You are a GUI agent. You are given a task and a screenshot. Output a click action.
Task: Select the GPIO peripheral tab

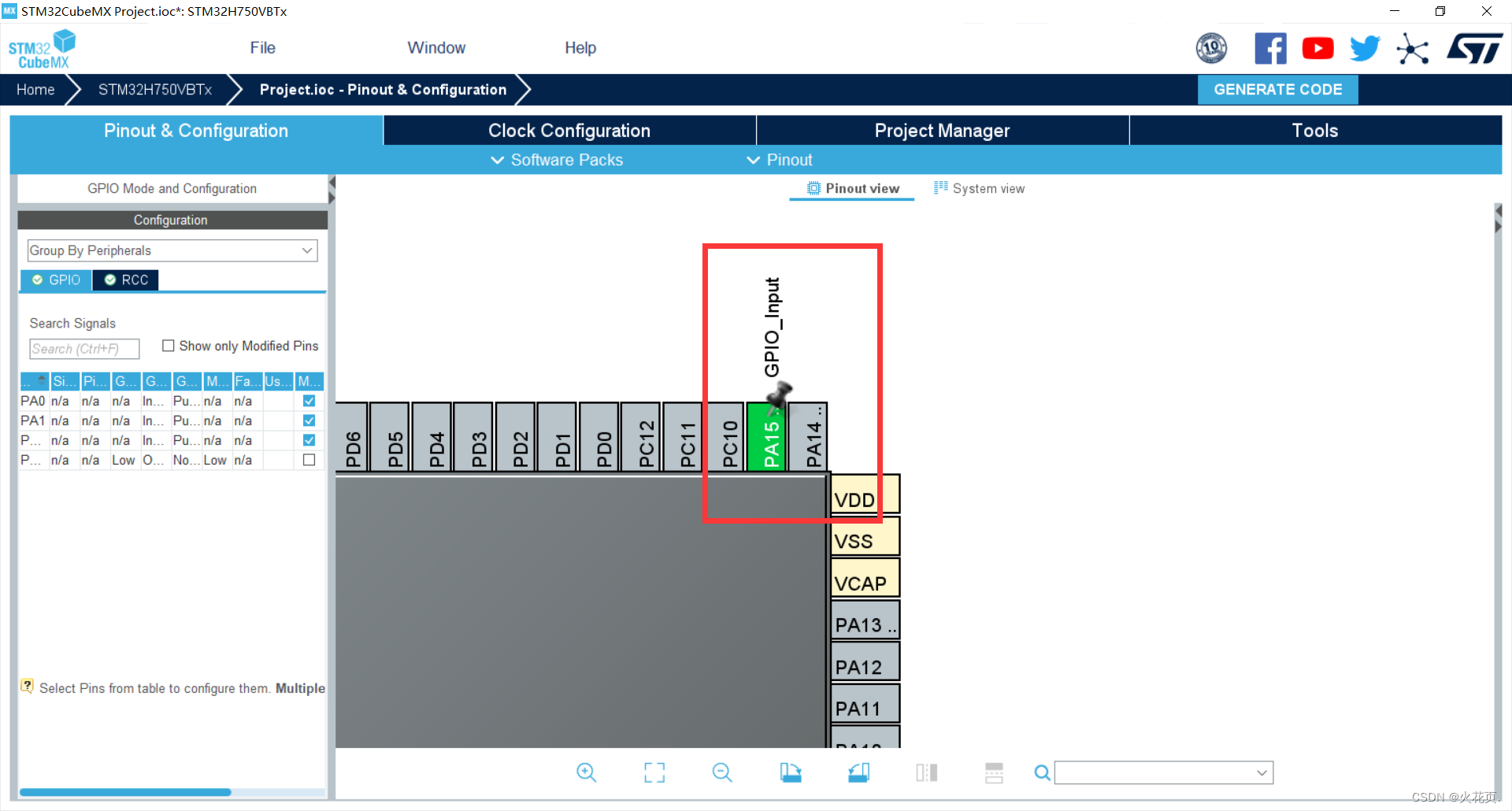click(x=57, y=280)
